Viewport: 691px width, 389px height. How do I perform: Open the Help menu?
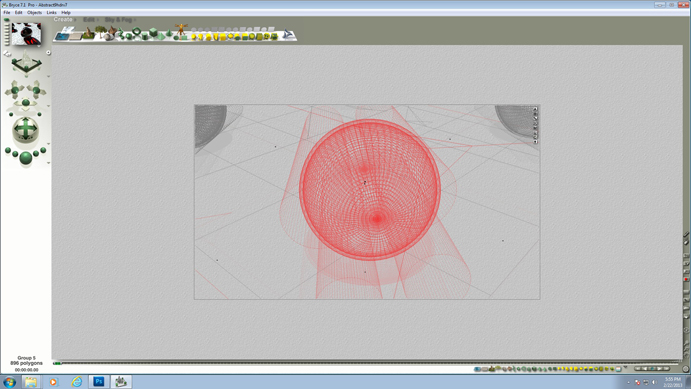[x=66, y=13]
